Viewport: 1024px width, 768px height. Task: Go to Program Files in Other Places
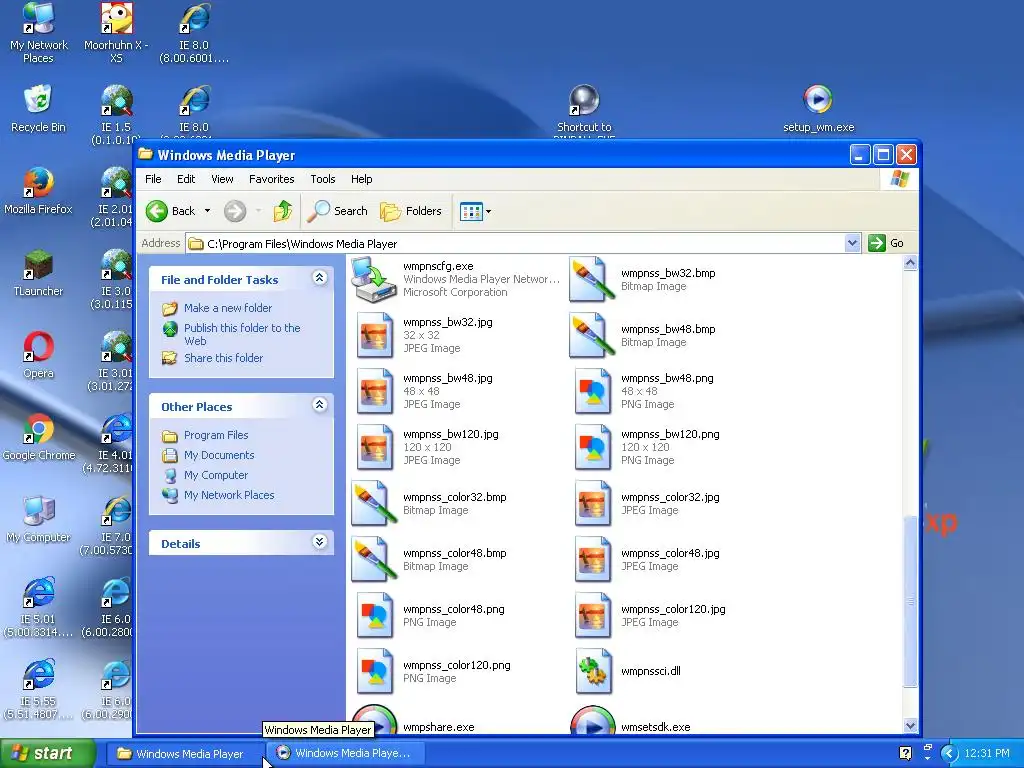click(x=216, y=435)
